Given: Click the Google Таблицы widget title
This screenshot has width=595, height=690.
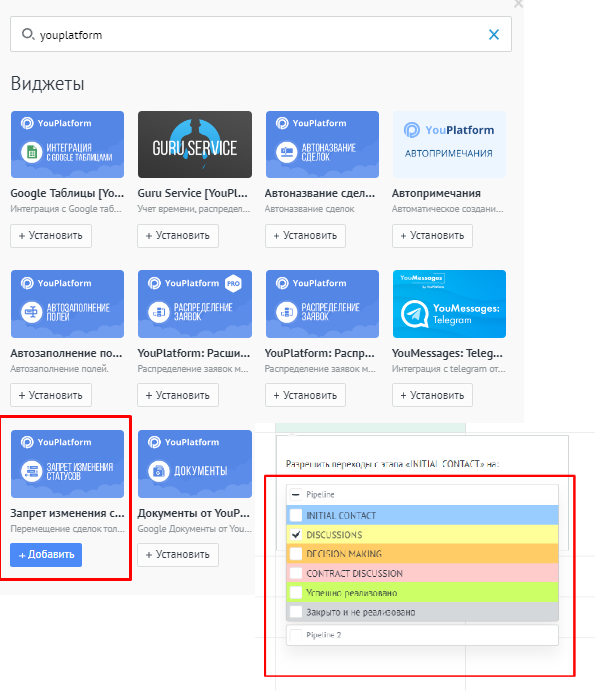Looking at the screenshot, I should [67, 193].
